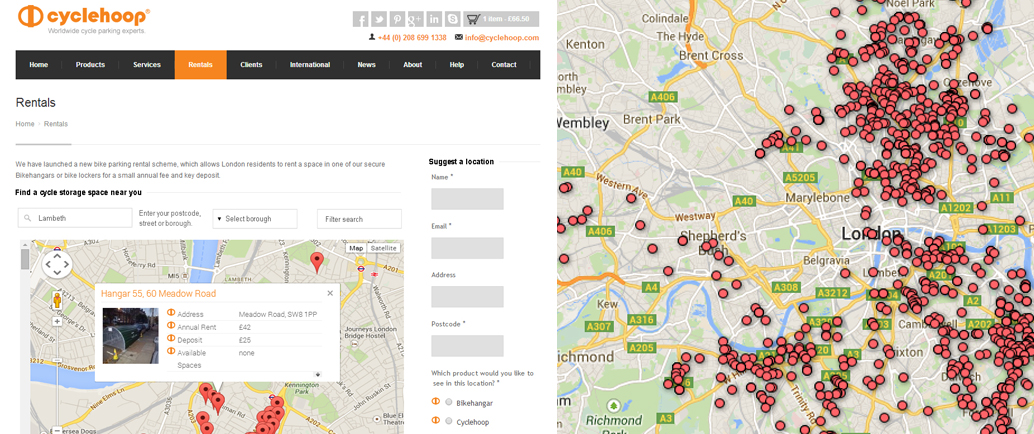
Task: Click the Address input field
Action: [467, 297]
